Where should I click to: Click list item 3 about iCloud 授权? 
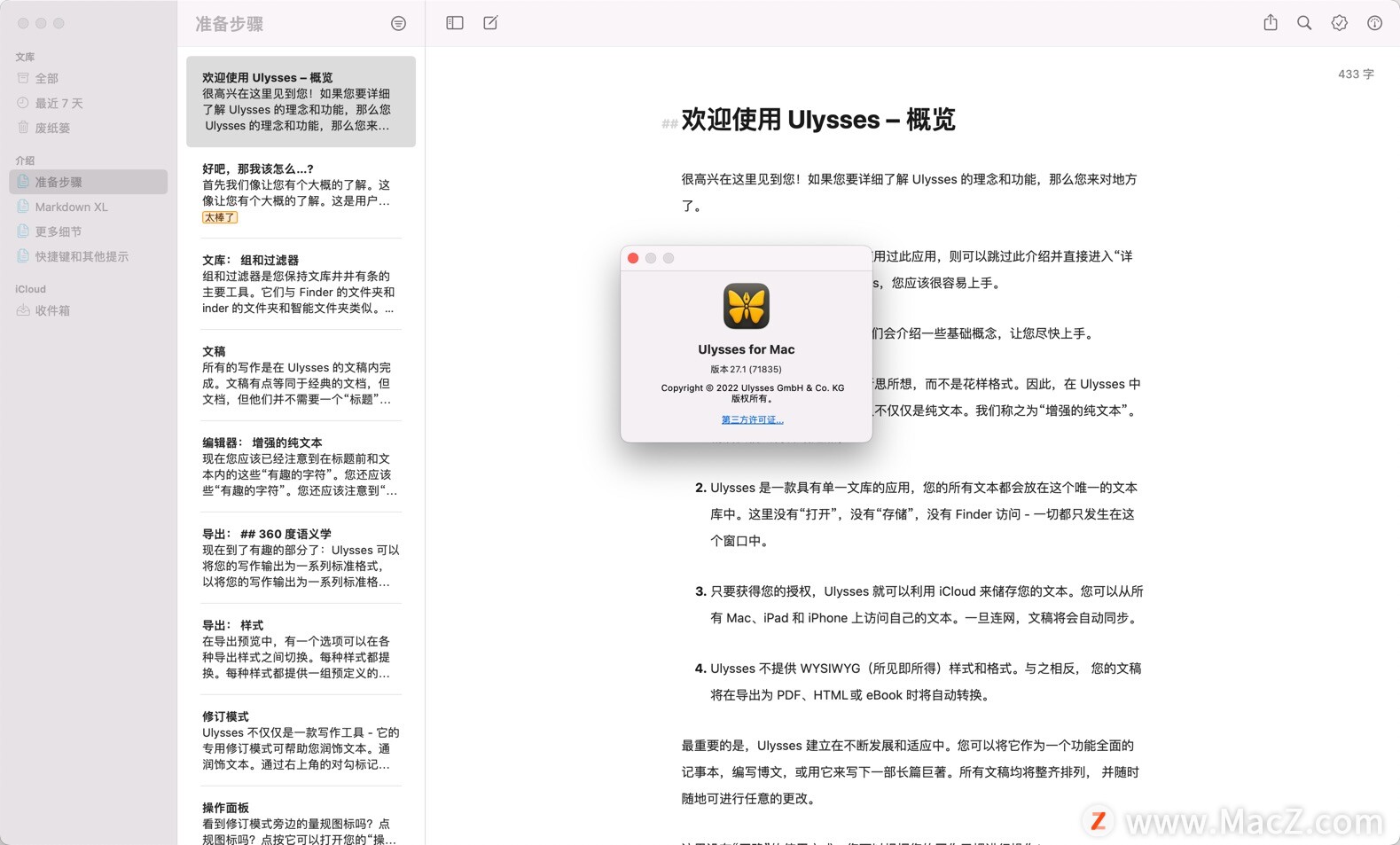(919, 605)
